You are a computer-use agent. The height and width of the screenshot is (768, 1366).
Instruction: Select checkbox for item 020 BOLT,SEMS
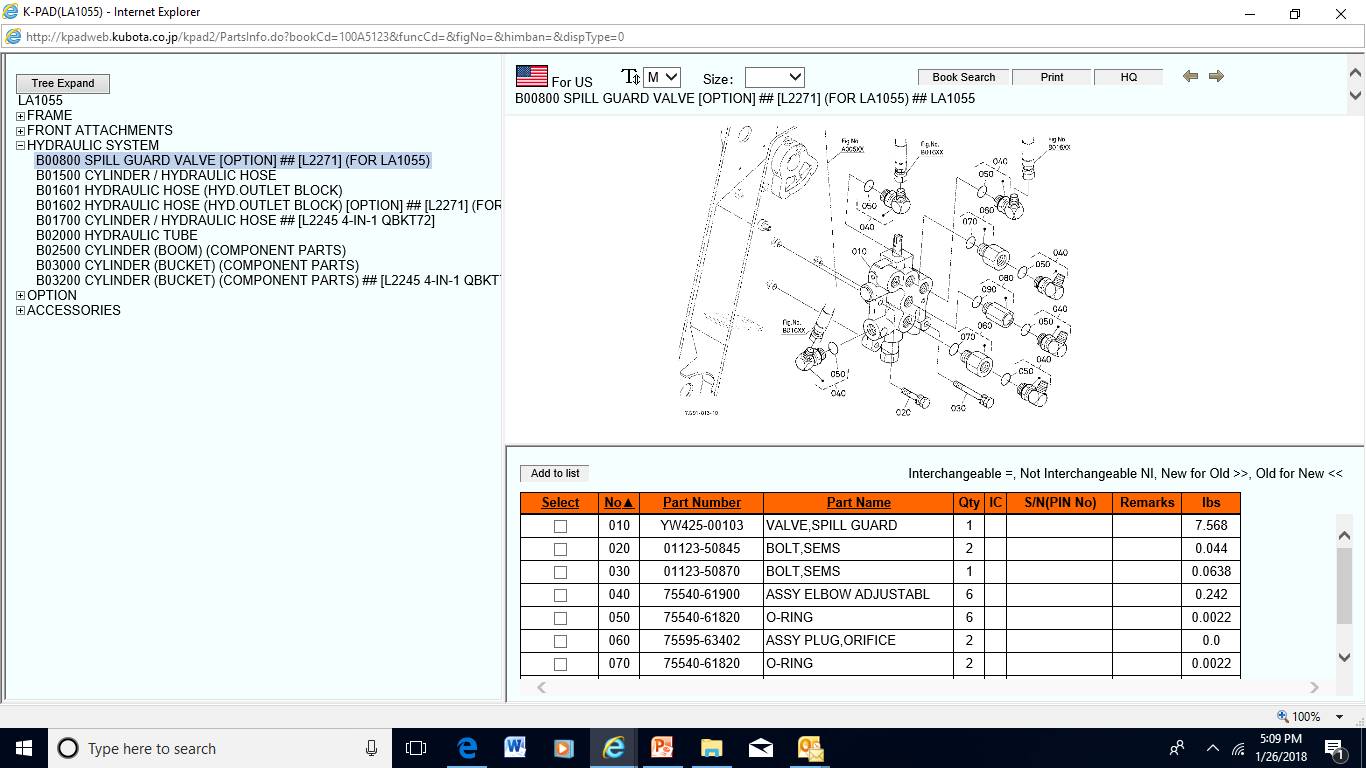[x=560, y=549]
